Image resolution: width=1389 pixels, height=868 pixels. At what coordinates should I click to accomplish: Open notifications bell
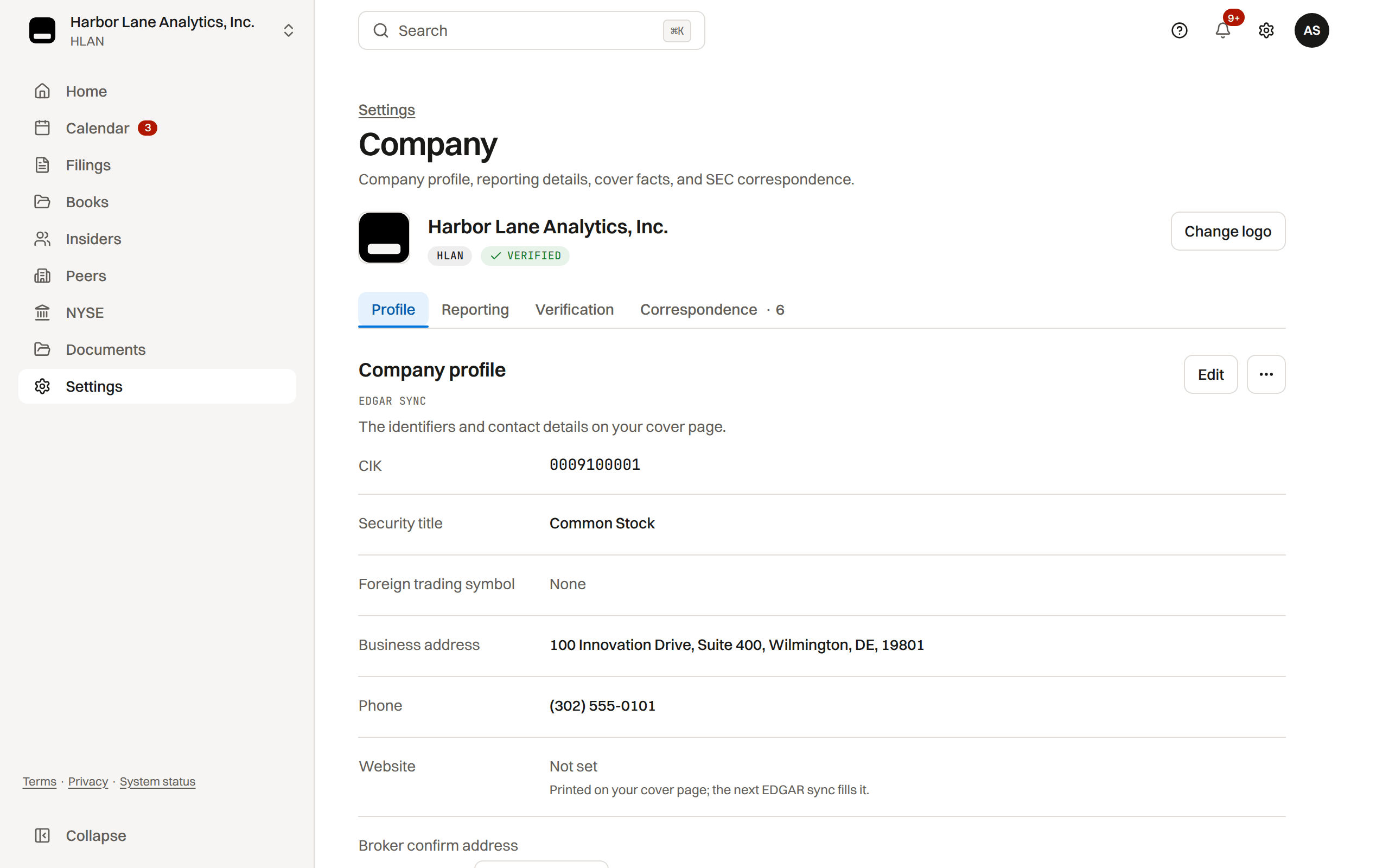point(1222,30)
